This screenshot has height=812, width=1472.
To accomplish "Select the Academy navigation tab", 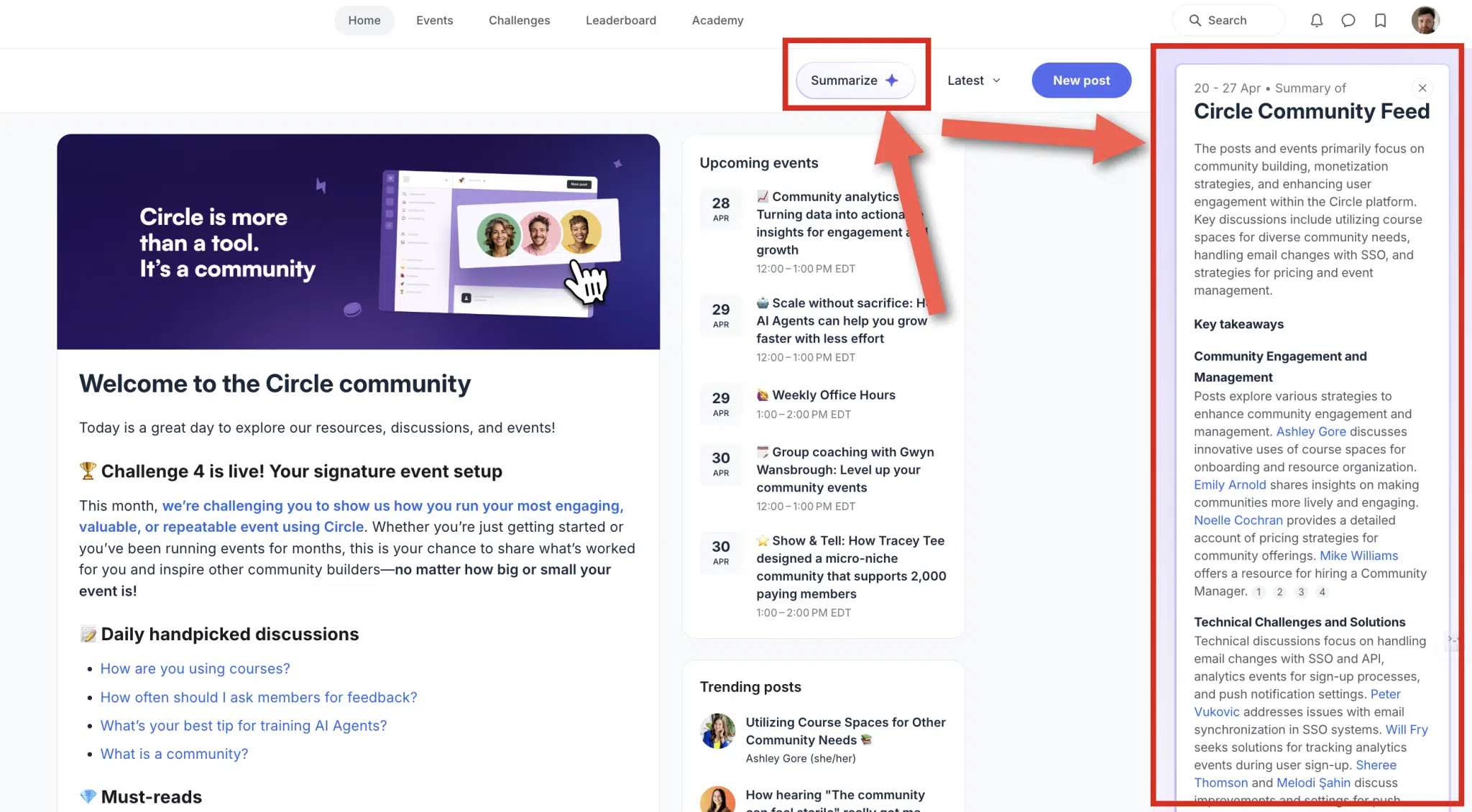I will (x=717, y=20).
